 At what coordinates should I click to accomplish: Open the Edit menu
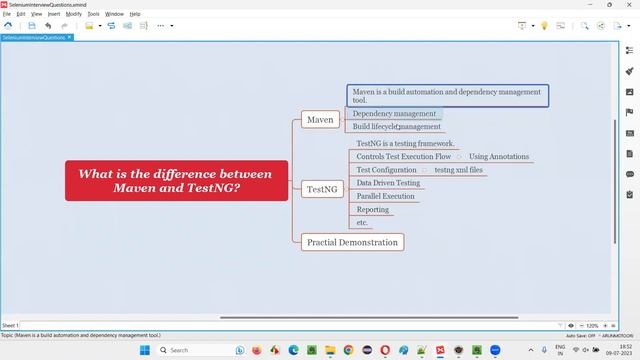tap(21, 14)
